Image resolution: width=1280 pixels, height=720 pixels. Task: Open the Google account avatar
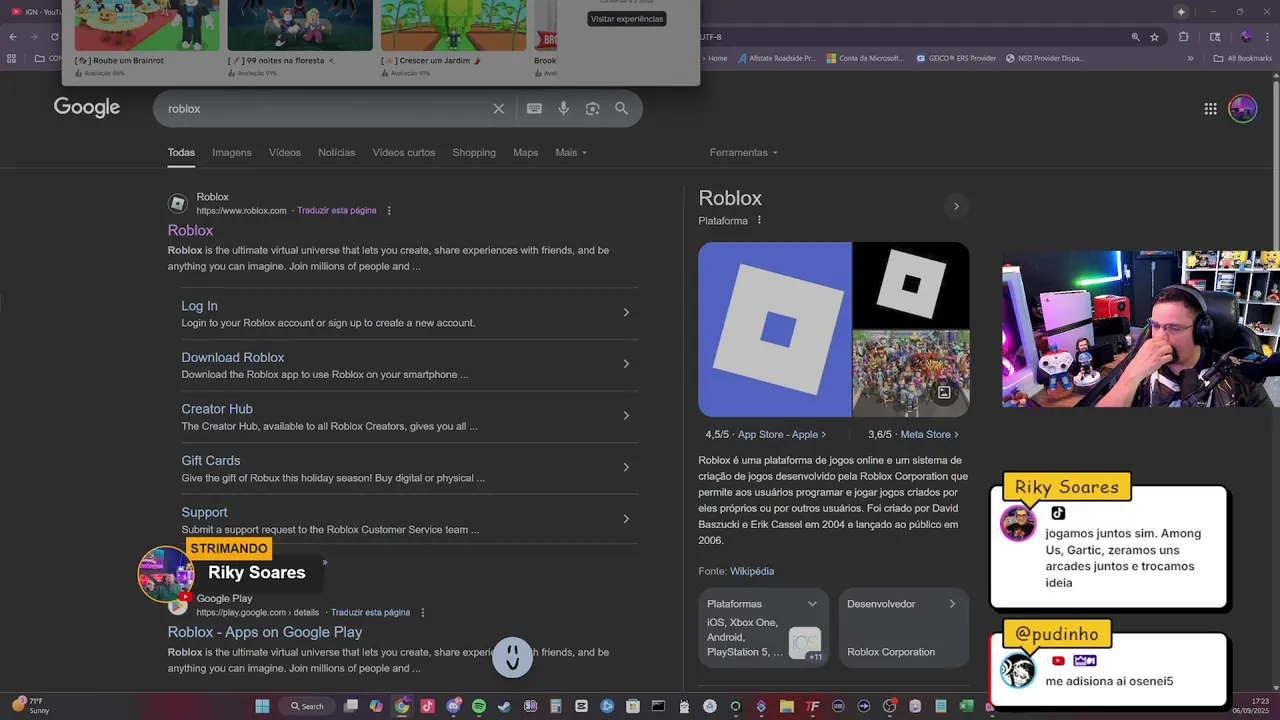point(1243,108)
